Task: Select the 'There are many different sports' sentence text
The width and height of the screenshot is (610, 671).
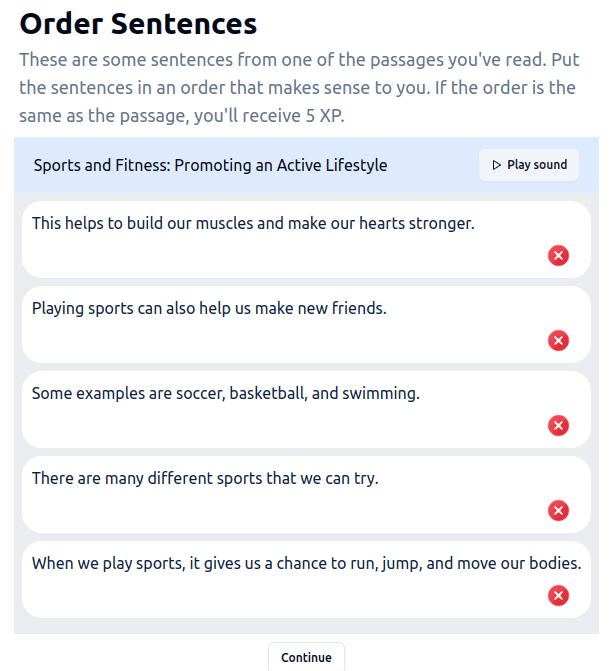Action: [x=205, y=478]
